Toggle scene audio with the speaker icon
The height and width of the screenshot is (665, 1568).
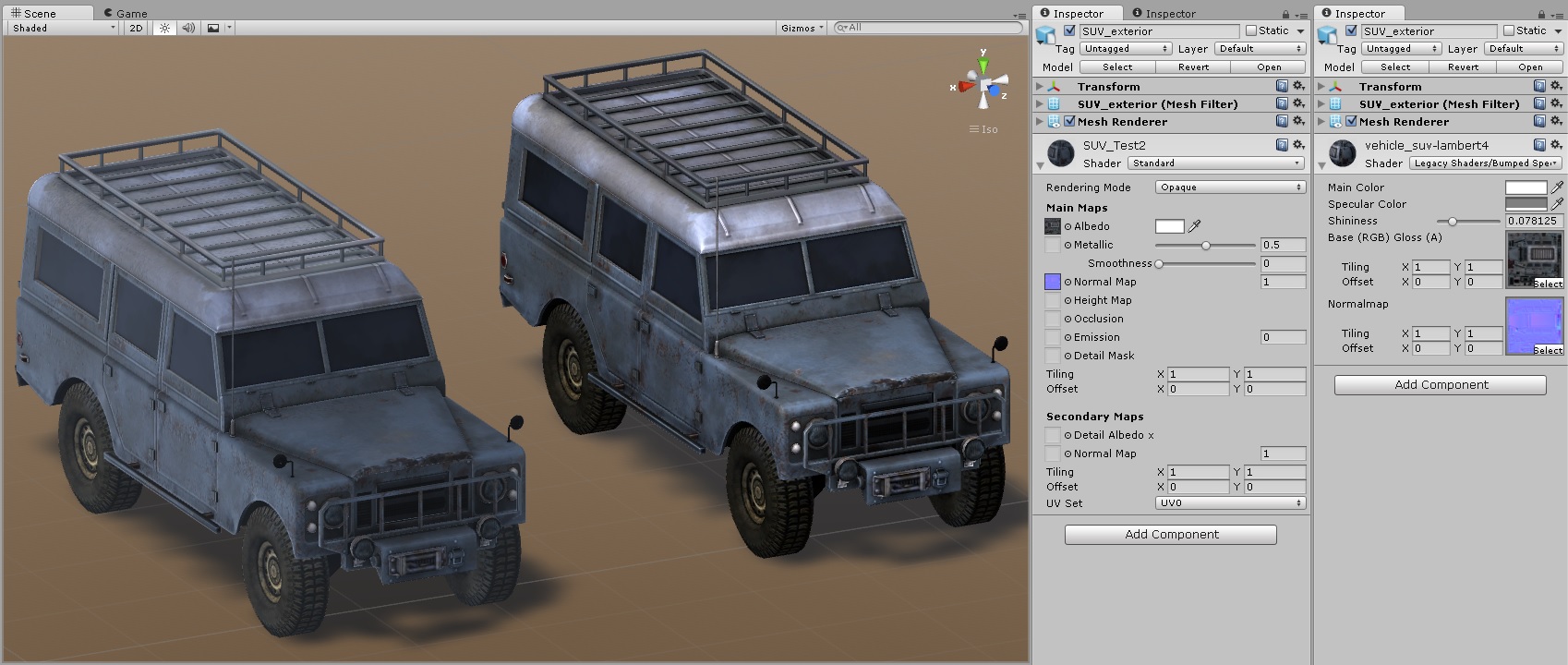point(188,28)
